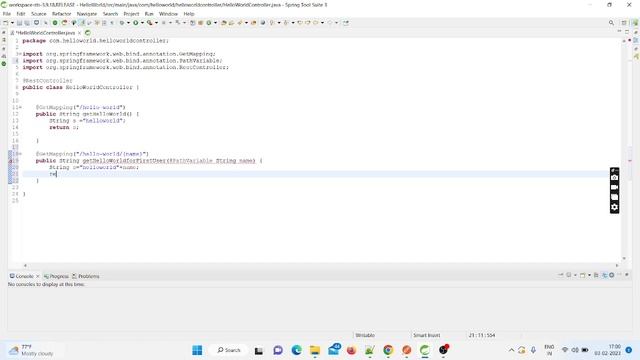Screen dimensions: 640x360
Task: Open Spring Tool Suite taskbar icon
Action: tap(425, 350)
